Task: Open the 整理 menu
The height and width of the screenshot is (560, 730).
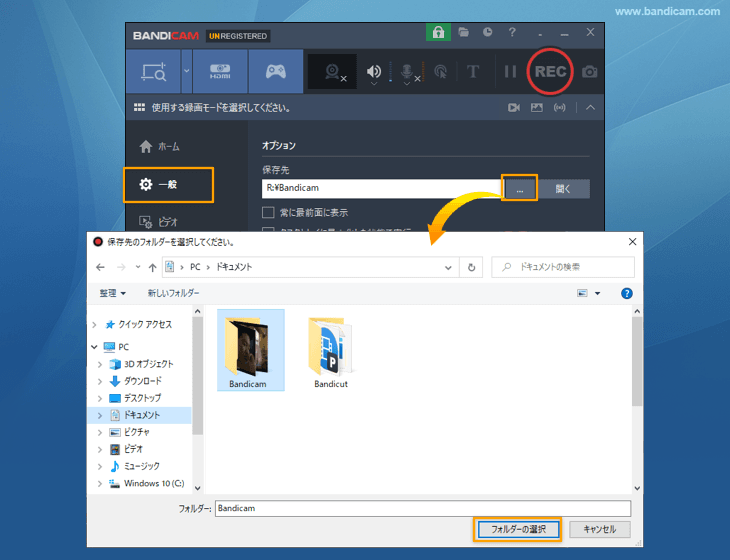Action: coord(112,293)
